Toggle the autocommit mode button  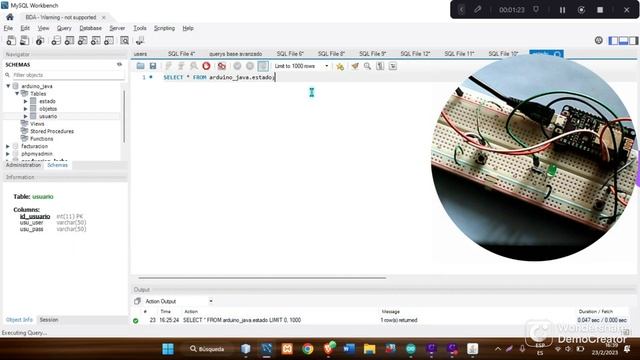(x=263, y=66)
